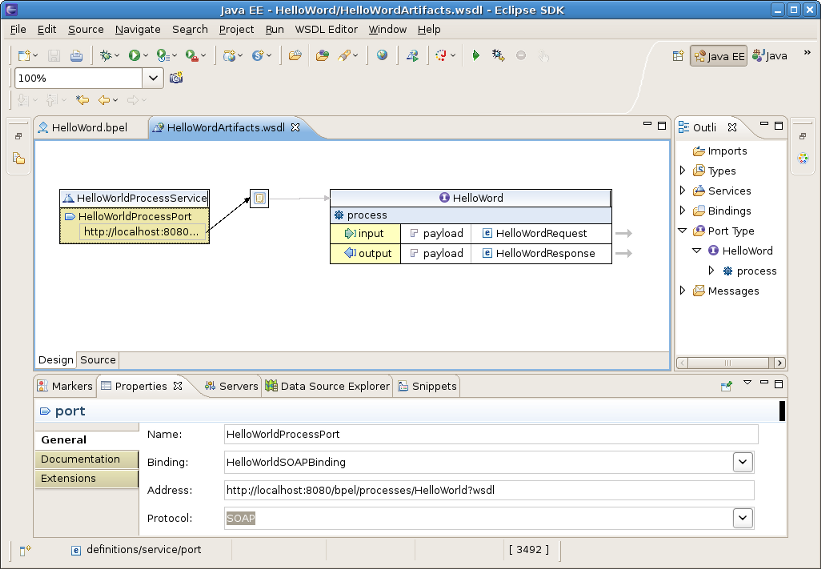This screenshot has width=821, height=569.
Task: Select the input row in diagram
Action: click(x=365, y=233)
